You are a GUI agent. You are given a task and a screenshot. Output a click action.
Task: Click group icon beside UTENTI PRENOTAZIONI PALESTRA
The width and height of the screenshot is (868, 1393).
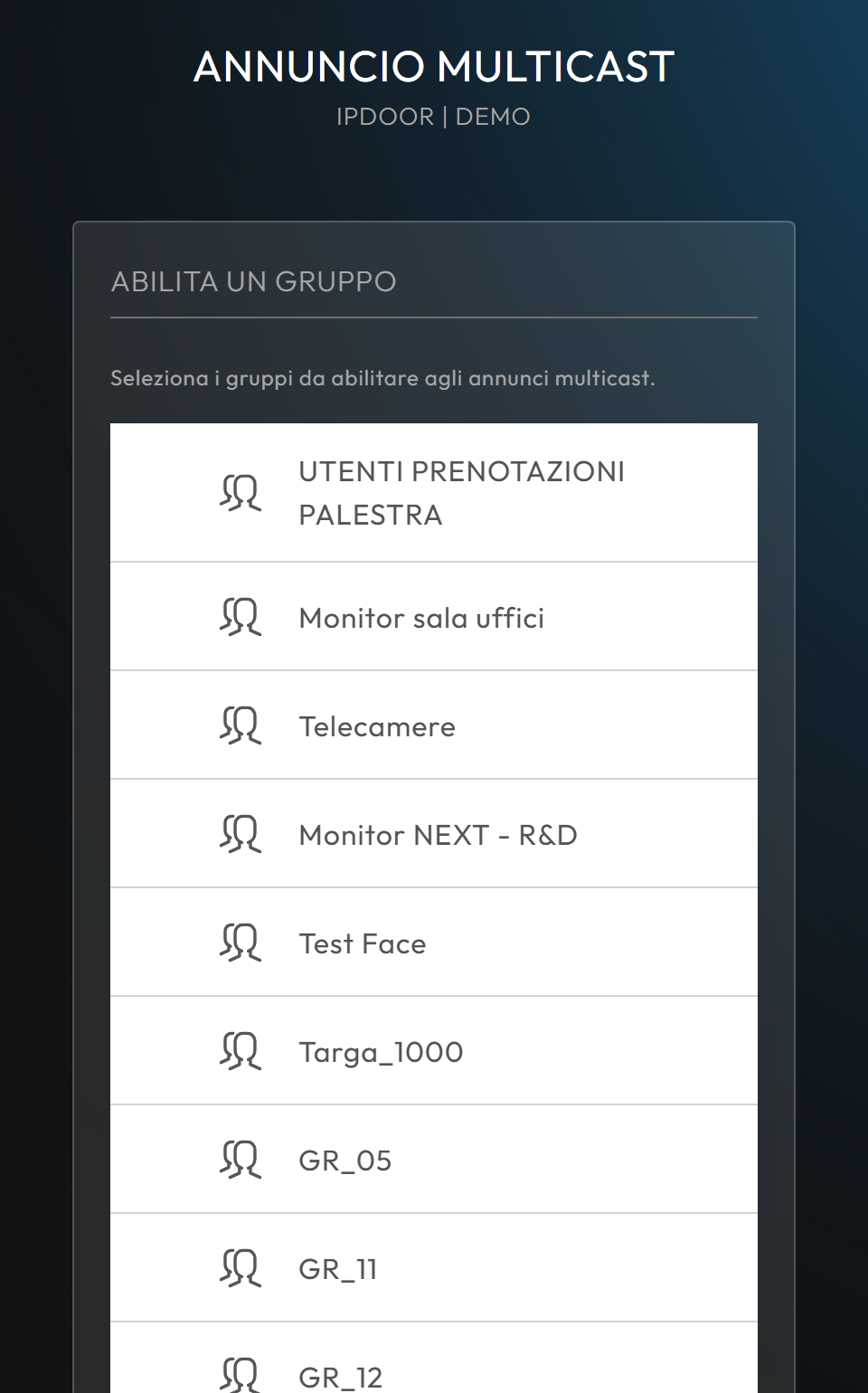pos(241,493)
